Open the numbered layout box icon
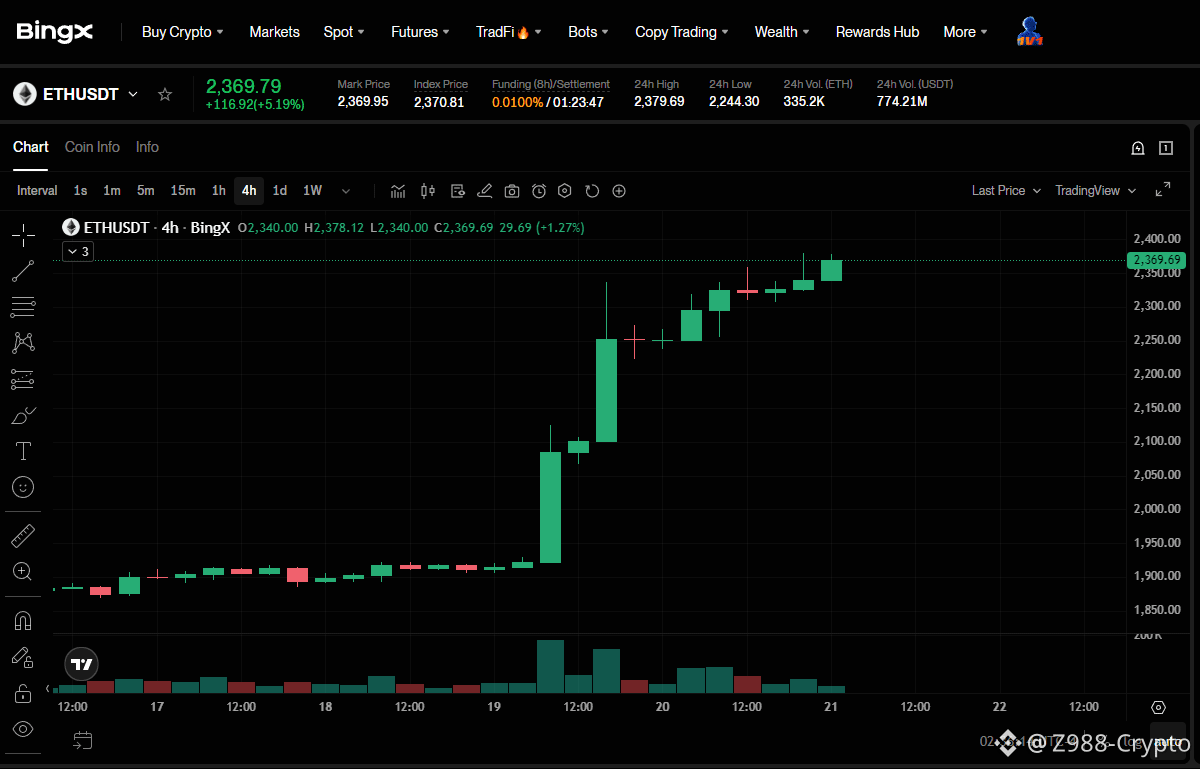 coord(1166,148)
